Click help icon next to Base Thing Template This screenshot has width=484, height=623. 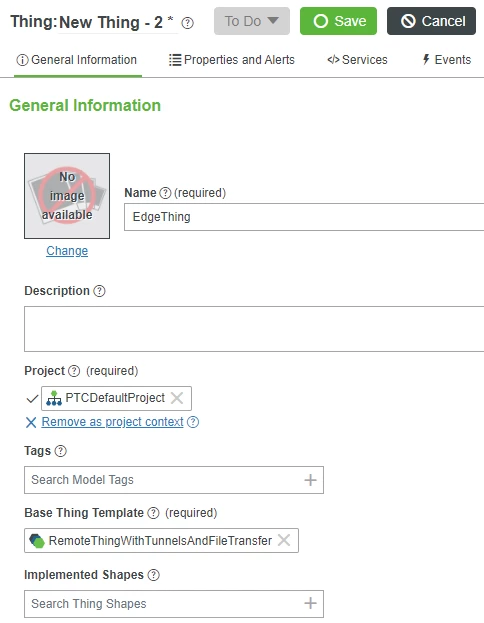pyautogui.click(x=153, y=513)
